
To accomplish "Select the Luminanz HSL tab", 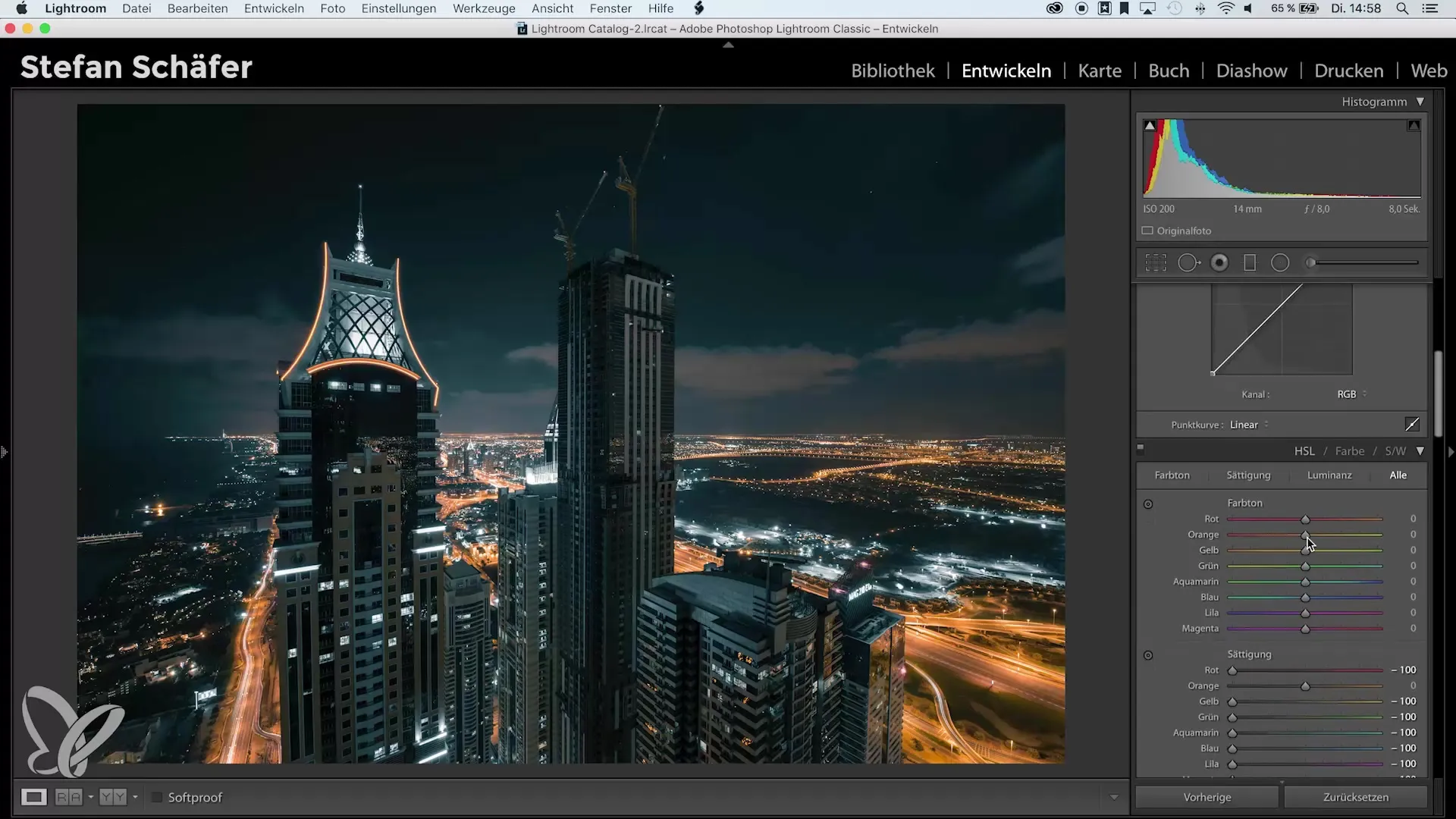I will tap(1329, 475).
